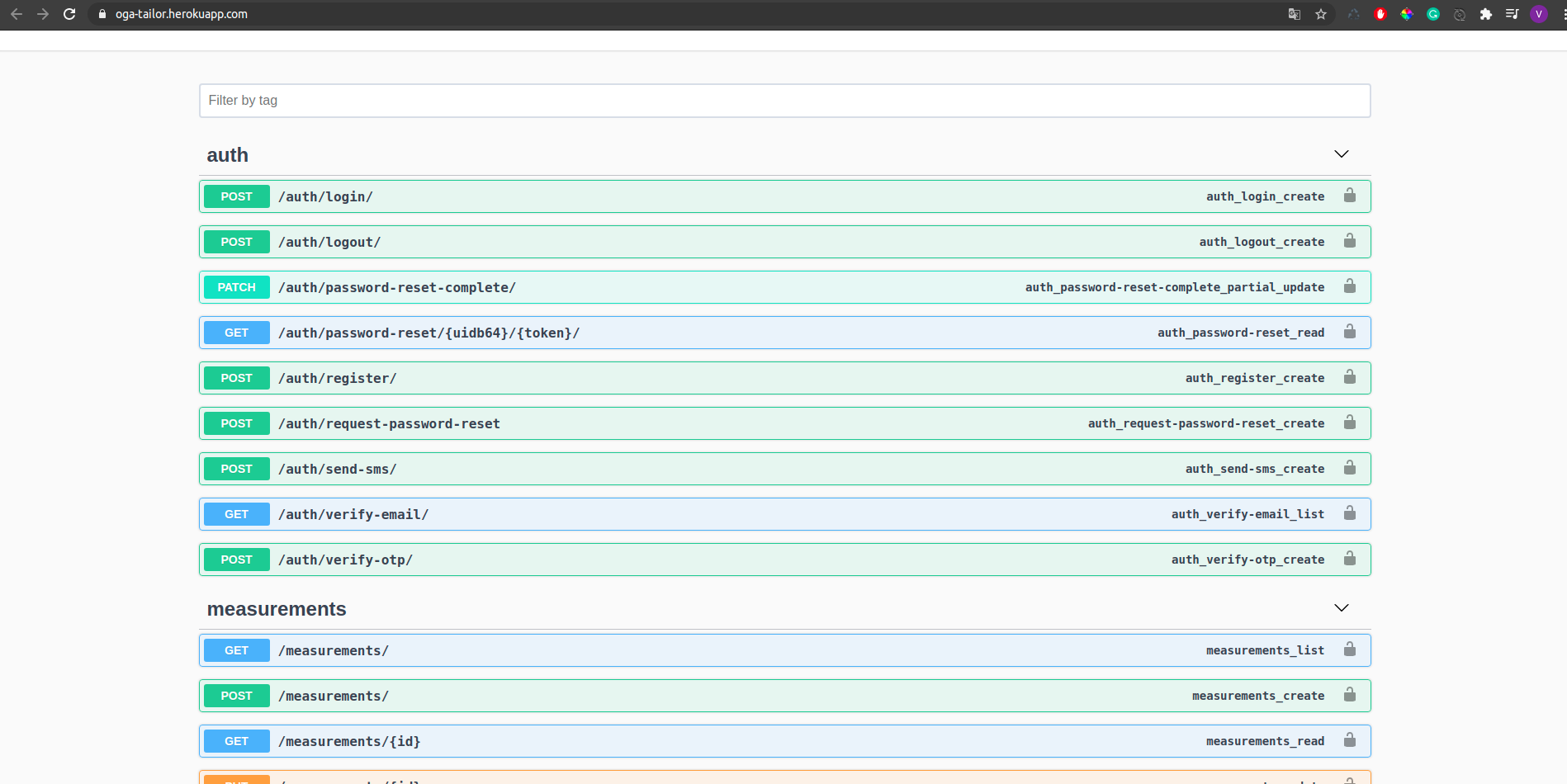Click the /auth/verify-email/ path text

click(x=353, y=514)
